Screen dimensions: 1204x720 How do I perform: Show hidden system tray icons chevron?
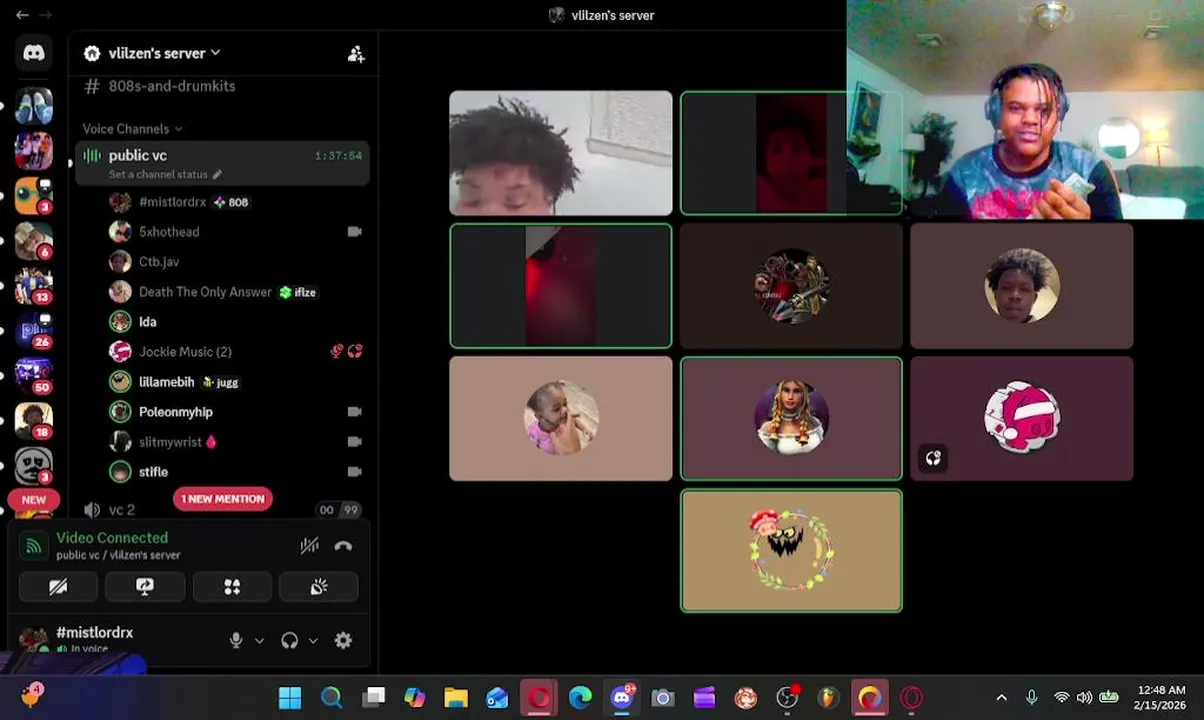pos(1001,697)
